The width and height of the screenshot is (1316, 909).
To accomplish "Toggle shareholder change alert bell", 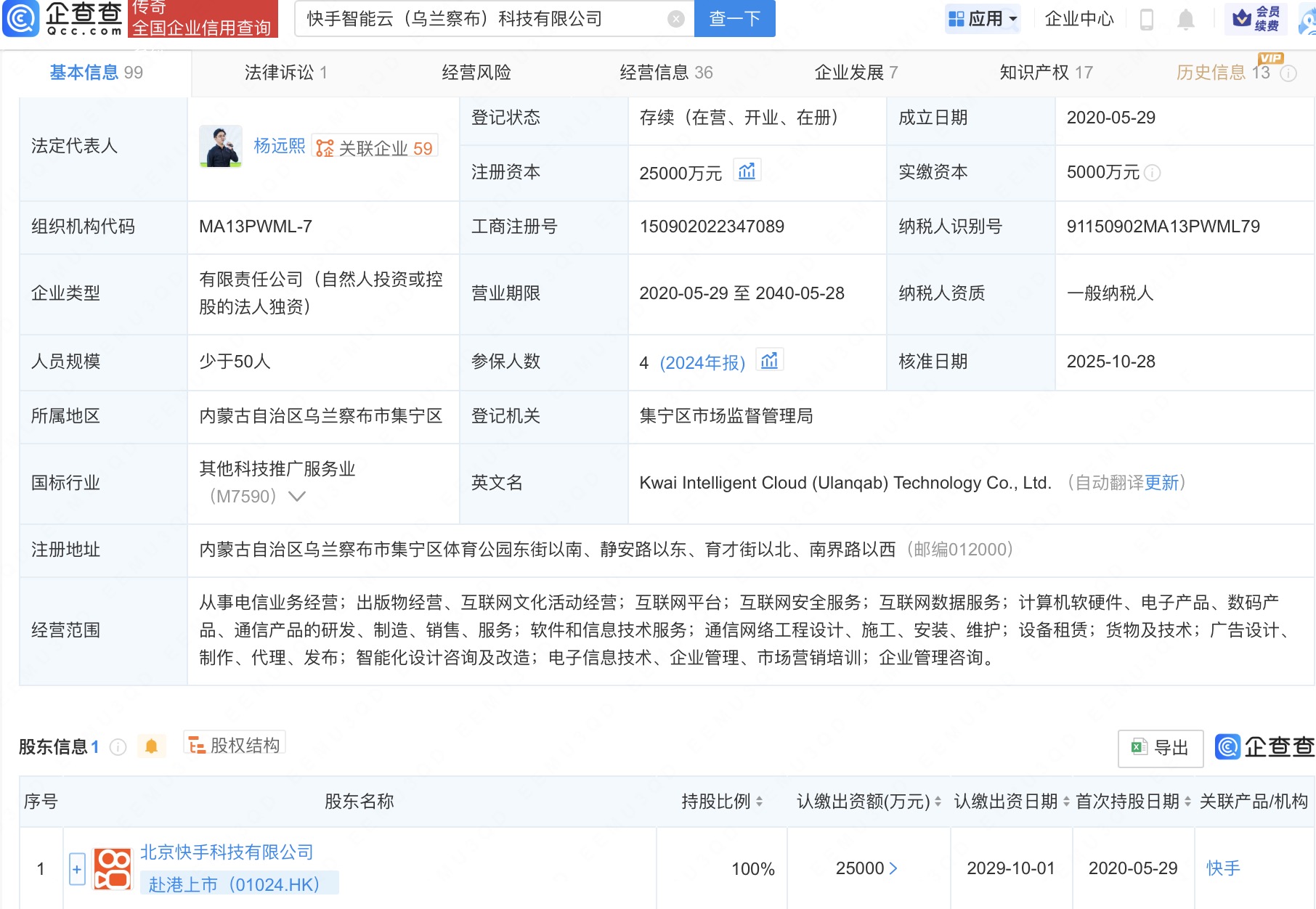I will pyautogui.click(x=151, y=746).
